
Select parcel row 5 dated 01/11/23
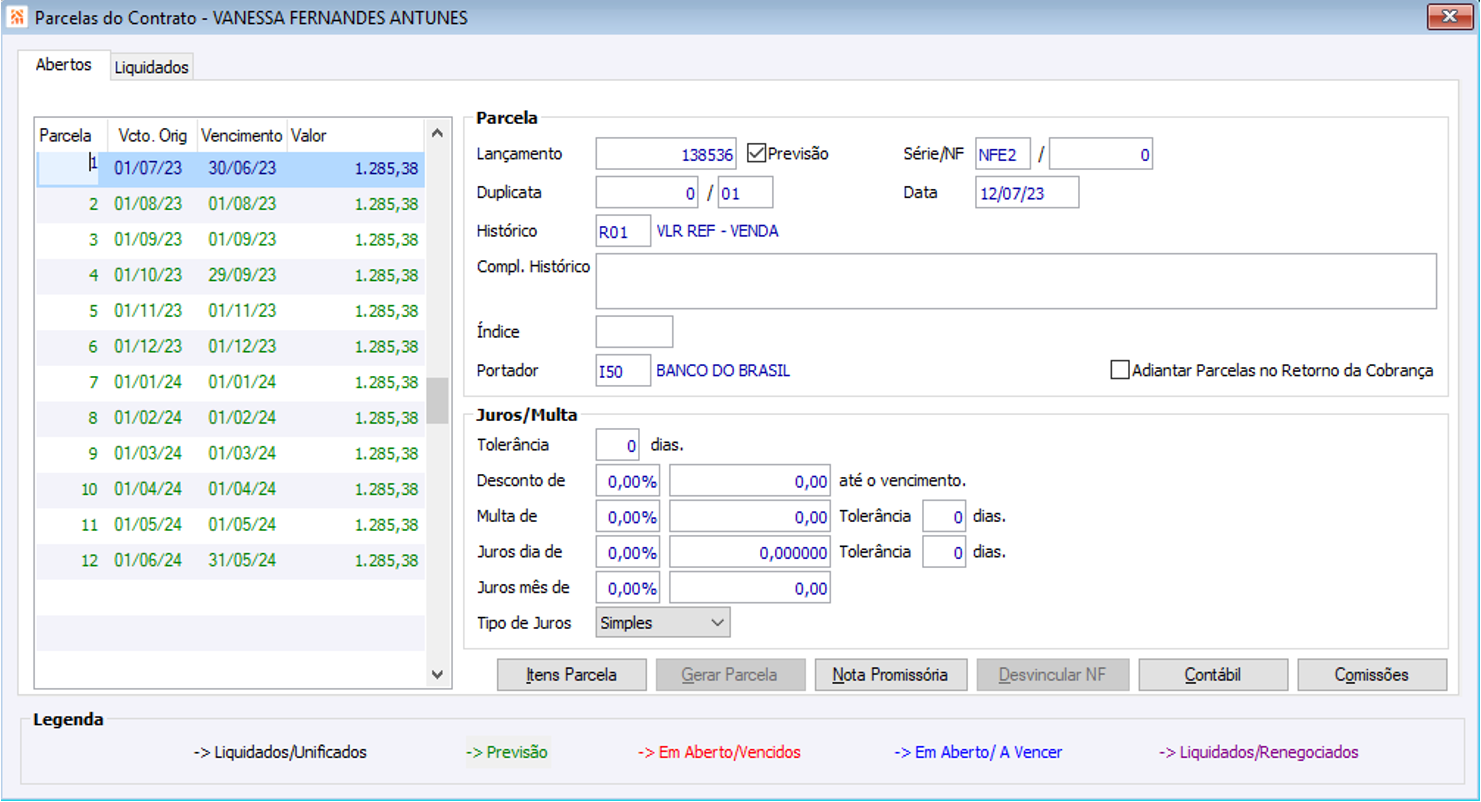231,311
